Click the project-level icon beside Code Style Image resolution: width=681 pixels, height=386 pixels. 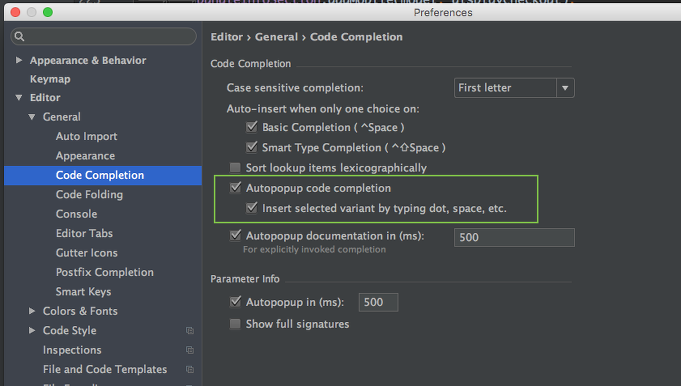coord(190,330)
